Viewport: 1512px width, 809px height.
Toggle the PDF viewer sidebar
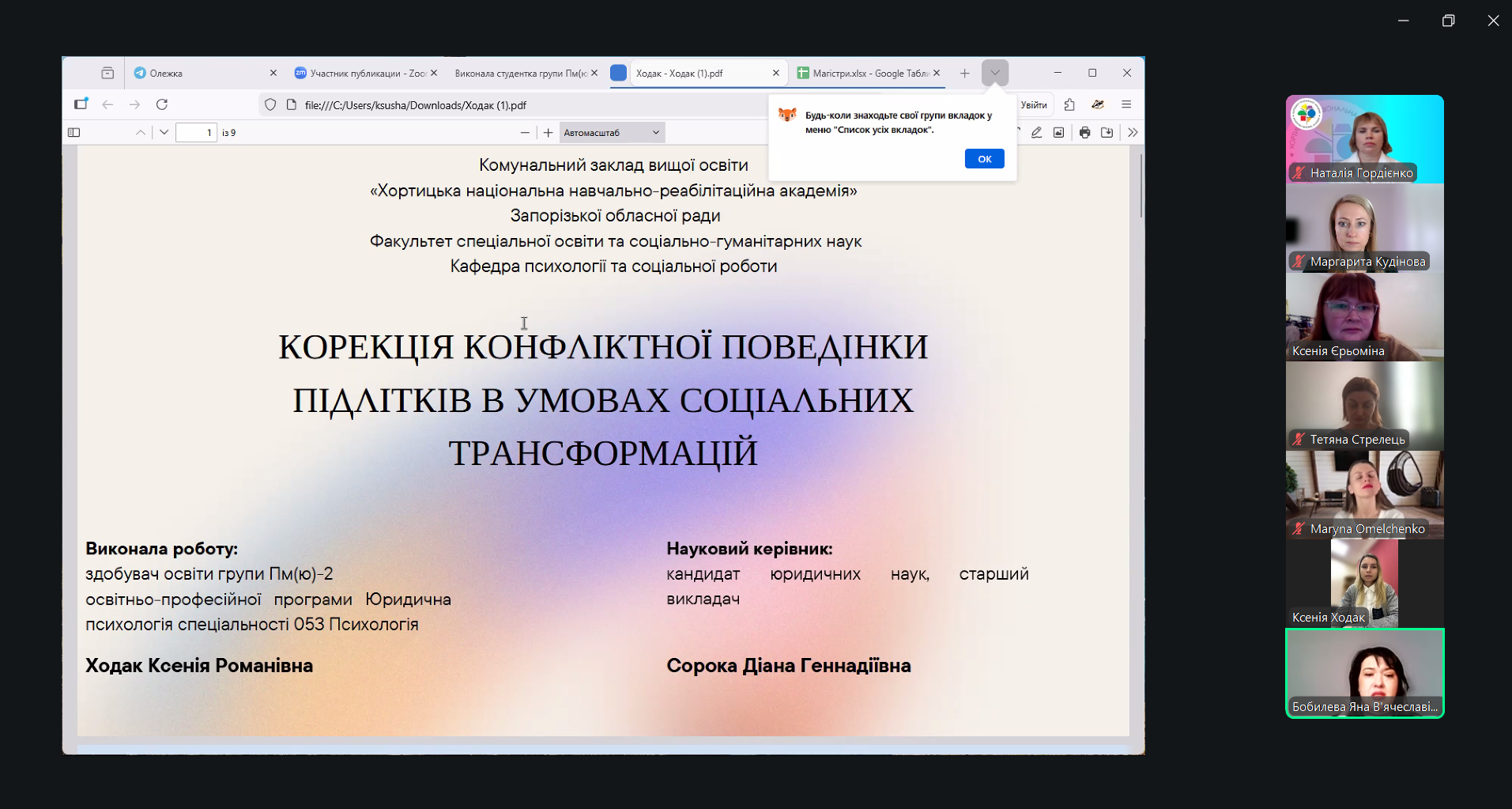[74, 133]
